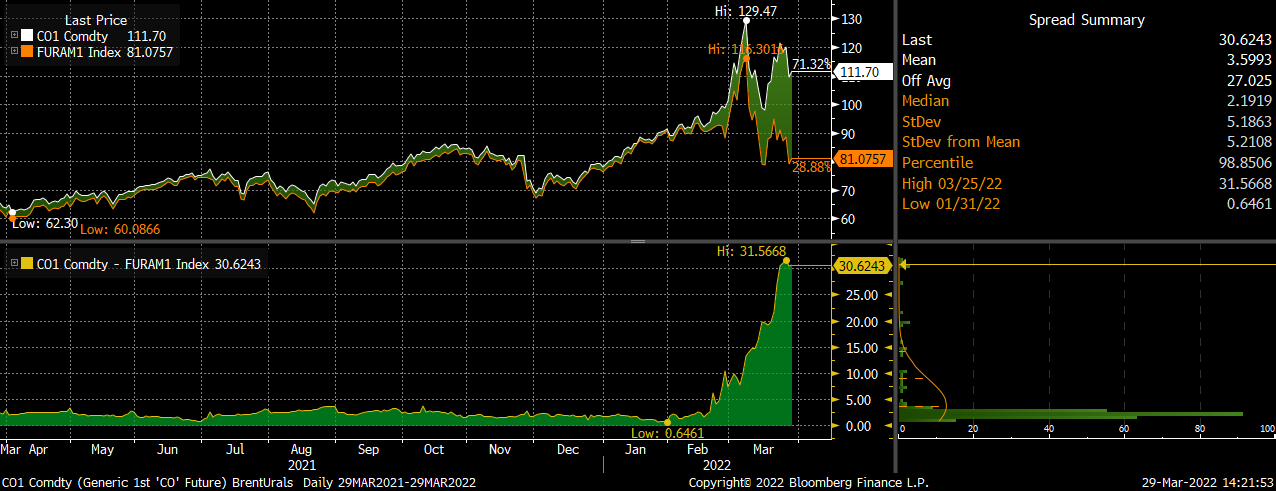
Task: Click the yellow spread series color swatch
Action: pyautogui.click(x=27, y=264)
